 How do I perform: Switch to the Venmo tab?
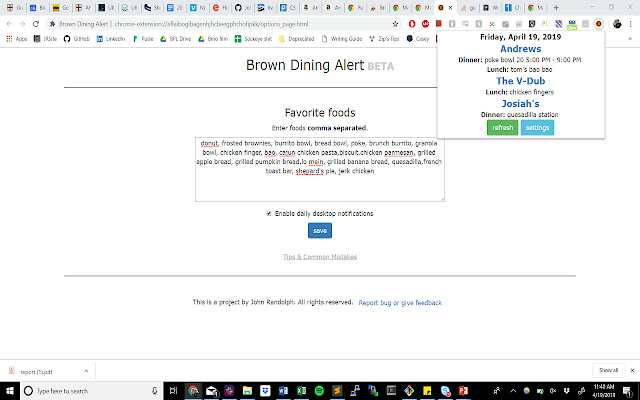198,7
